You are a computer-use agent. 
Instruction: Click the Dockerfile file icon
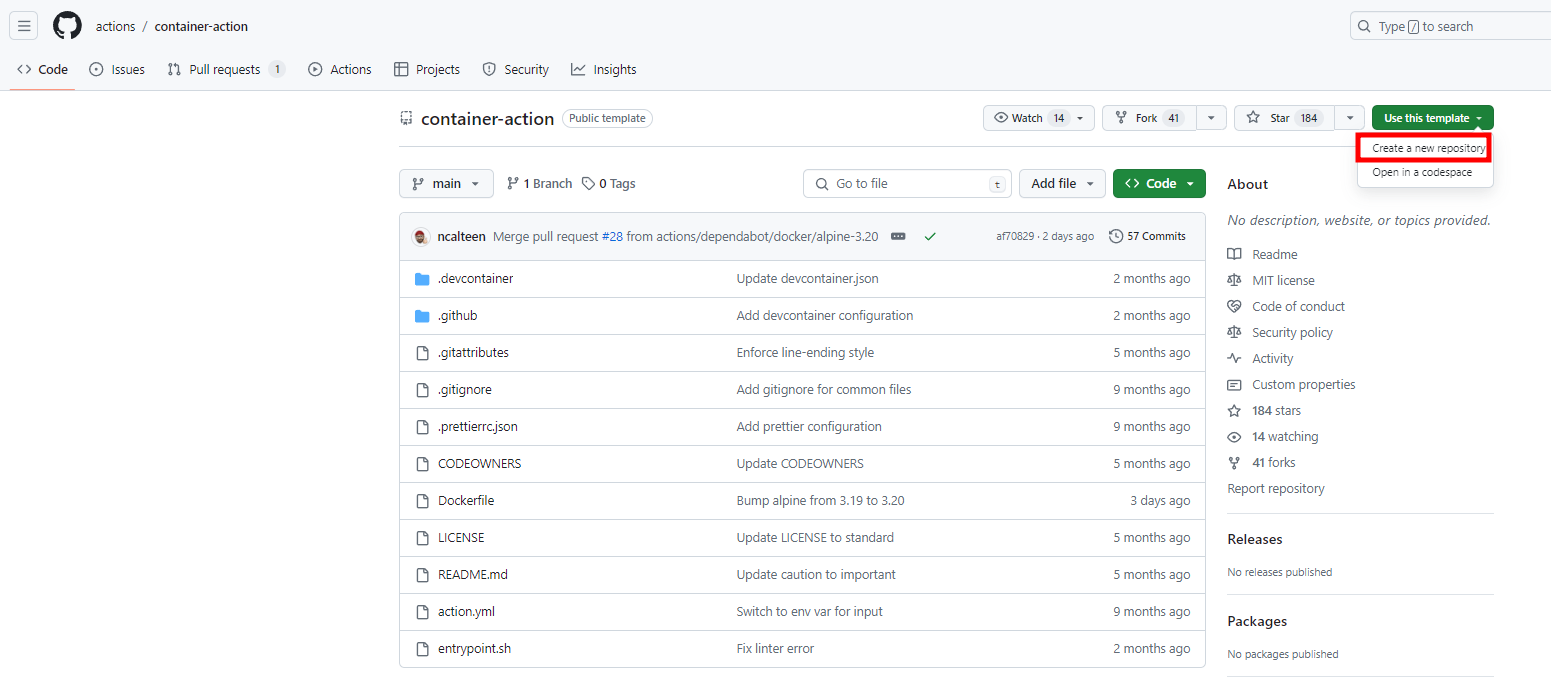pyautogui.click(x=422, y=501)
